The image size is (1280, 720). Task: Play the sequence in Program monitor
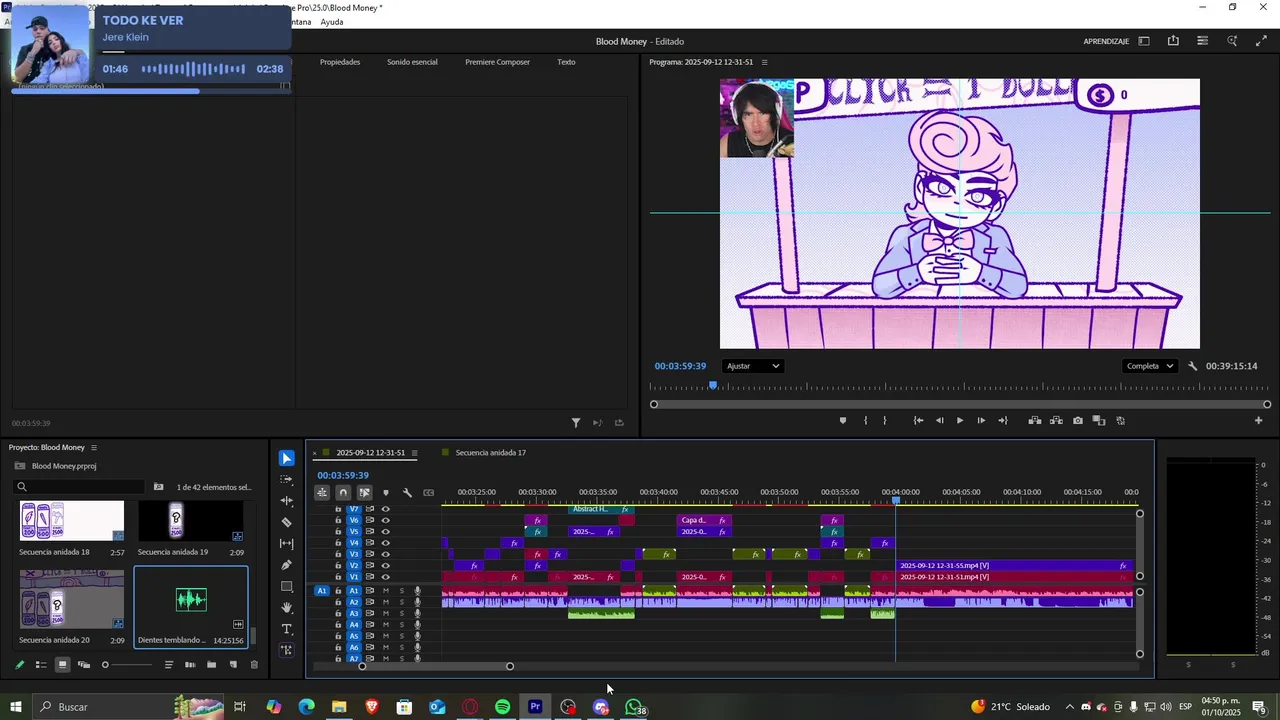(960, 421)
